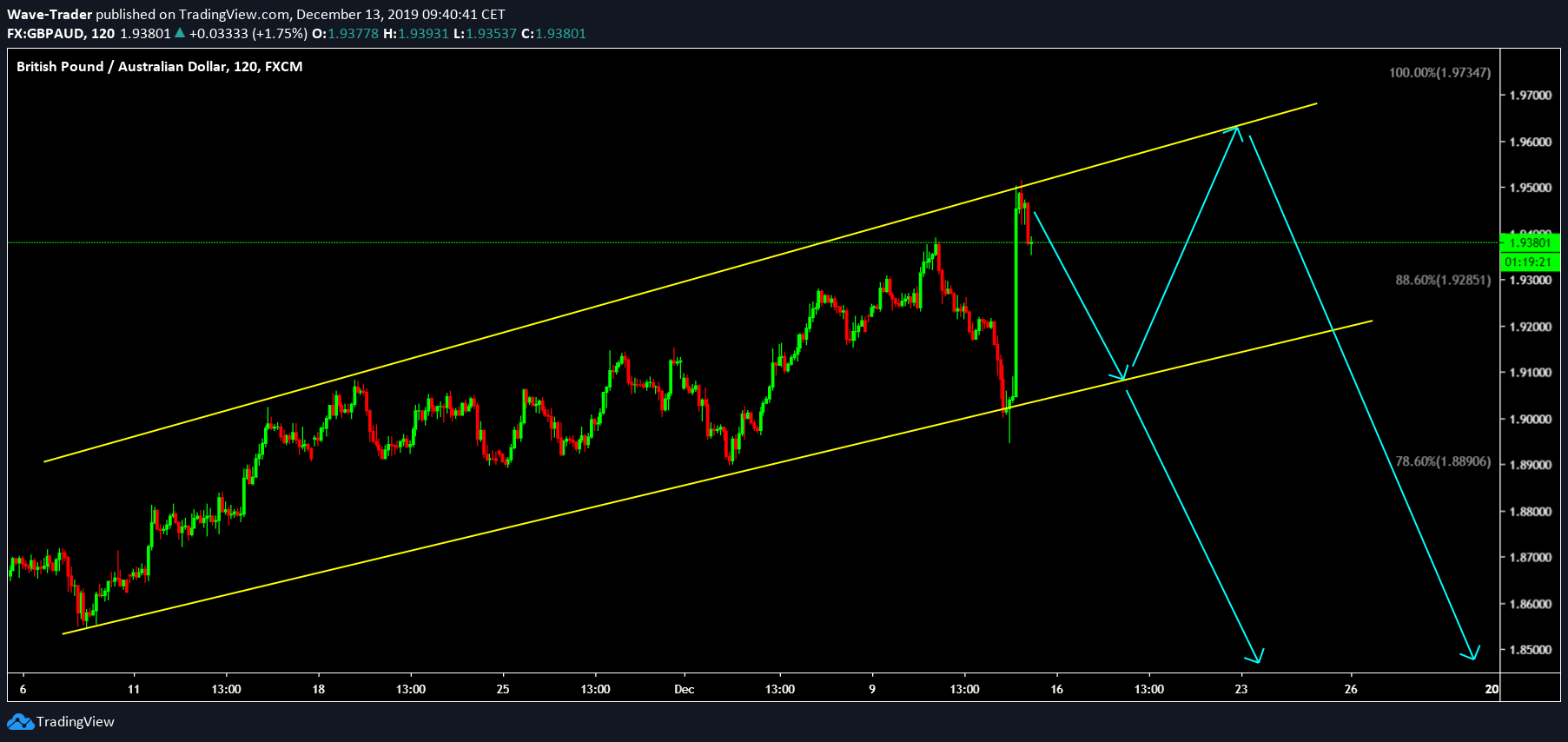Click the 1.90000 price axis label
1568x742 pixels.
[1531, 419]
